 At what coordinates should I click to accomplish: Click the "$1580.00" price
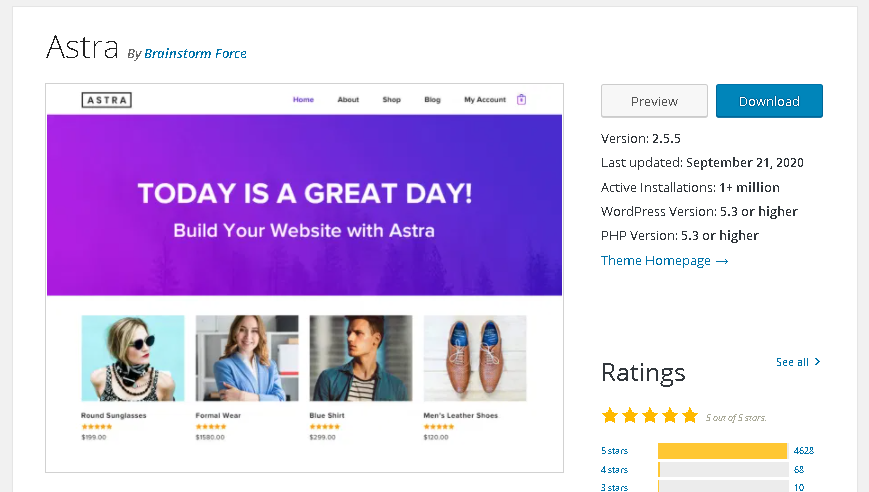pyautogui.click(x=210, y=437)
